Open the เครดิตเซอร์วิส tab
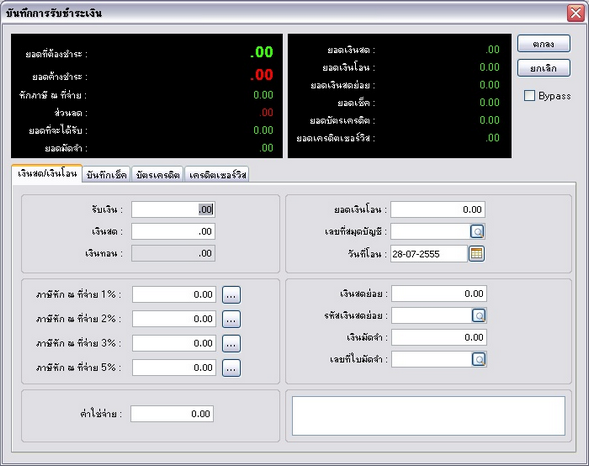 tap(217, 175)
